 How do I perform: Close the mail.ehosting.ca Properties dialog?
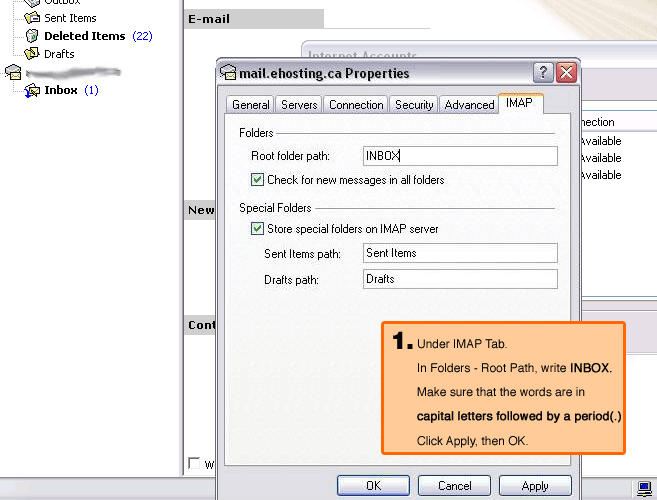[566, 73]
